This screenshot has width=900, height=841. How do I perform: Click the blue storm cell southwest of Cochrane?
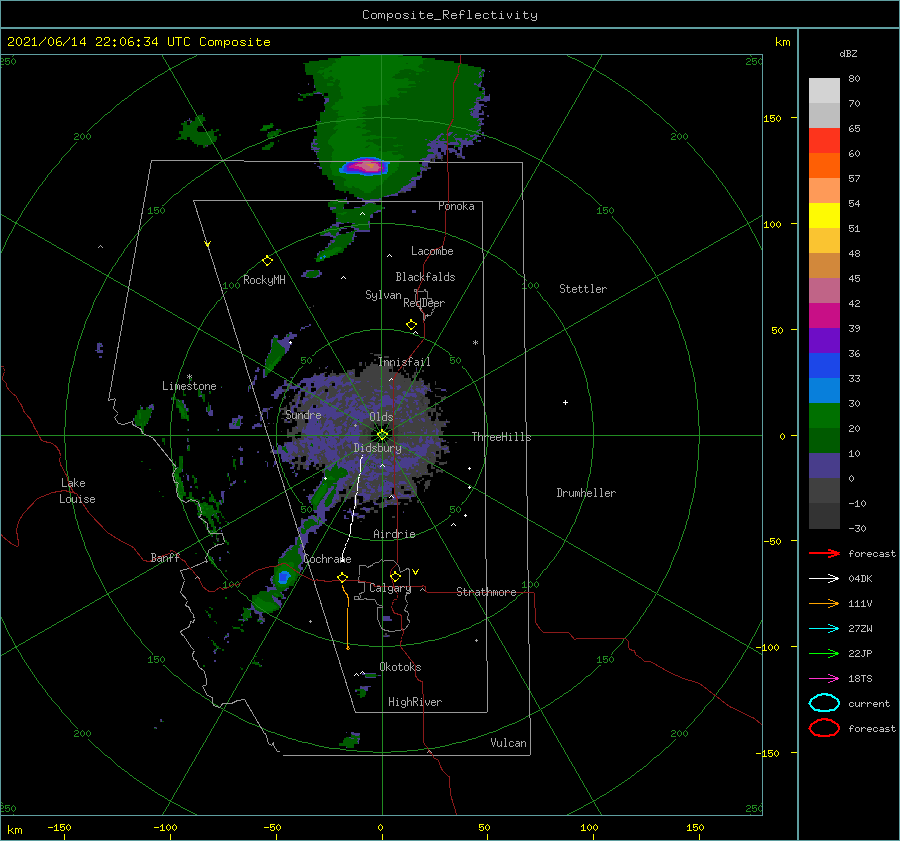(x=284, y=577)
